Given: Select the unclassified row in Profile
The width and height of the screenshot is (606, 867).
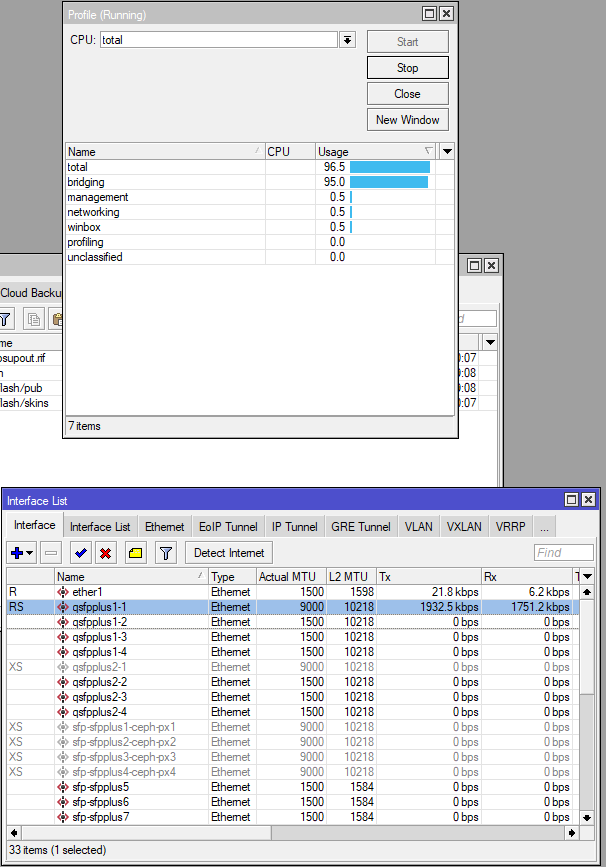Looking at the screenshot, I should pyautogui.click(x=259, y=257).
